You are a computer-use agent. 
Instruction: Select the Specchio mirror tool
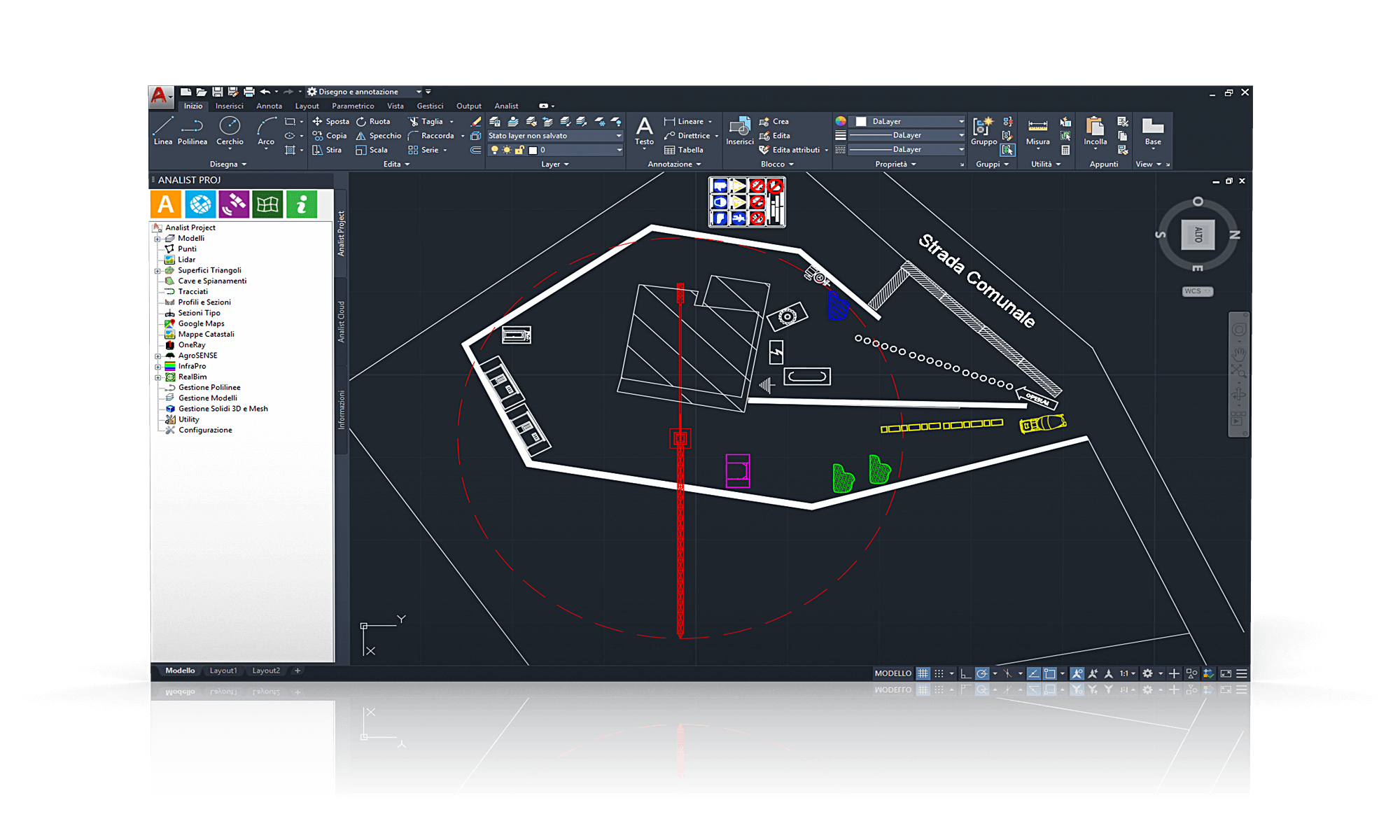[x=379, y=136]
